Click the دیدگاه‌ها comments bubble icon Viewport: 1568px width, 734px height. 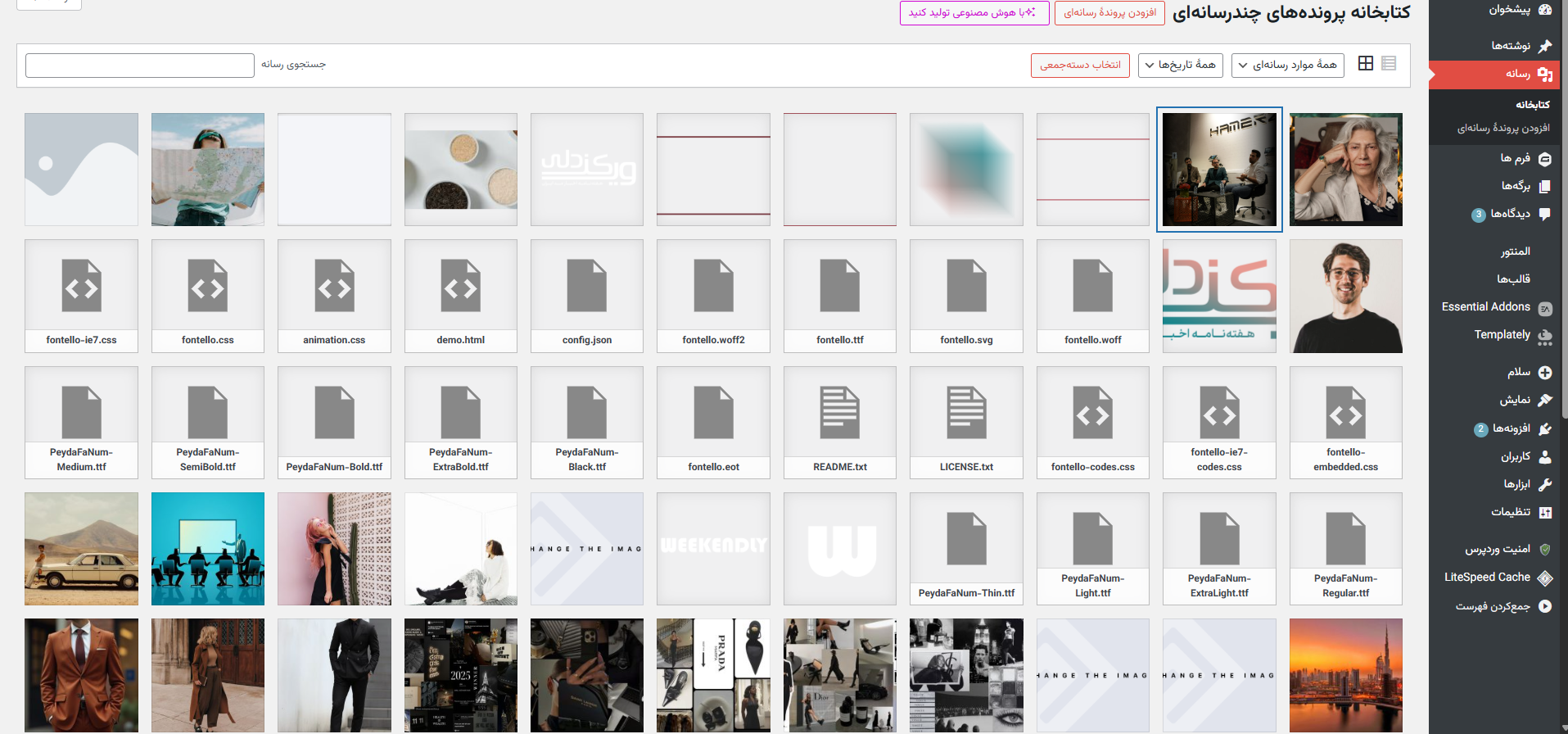coord(1545,214)
